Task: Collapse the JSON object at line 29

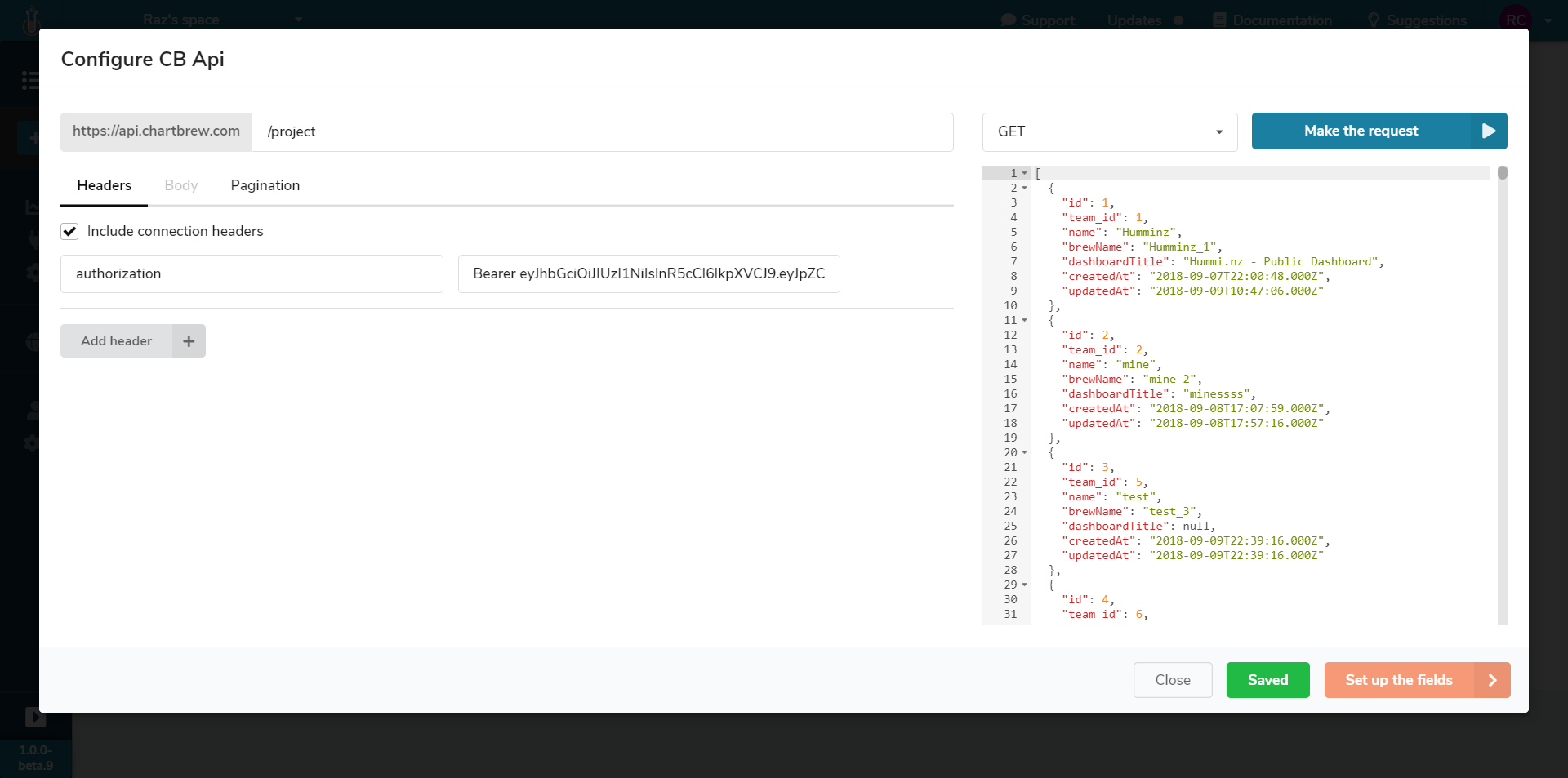Action: point(1025,585)
